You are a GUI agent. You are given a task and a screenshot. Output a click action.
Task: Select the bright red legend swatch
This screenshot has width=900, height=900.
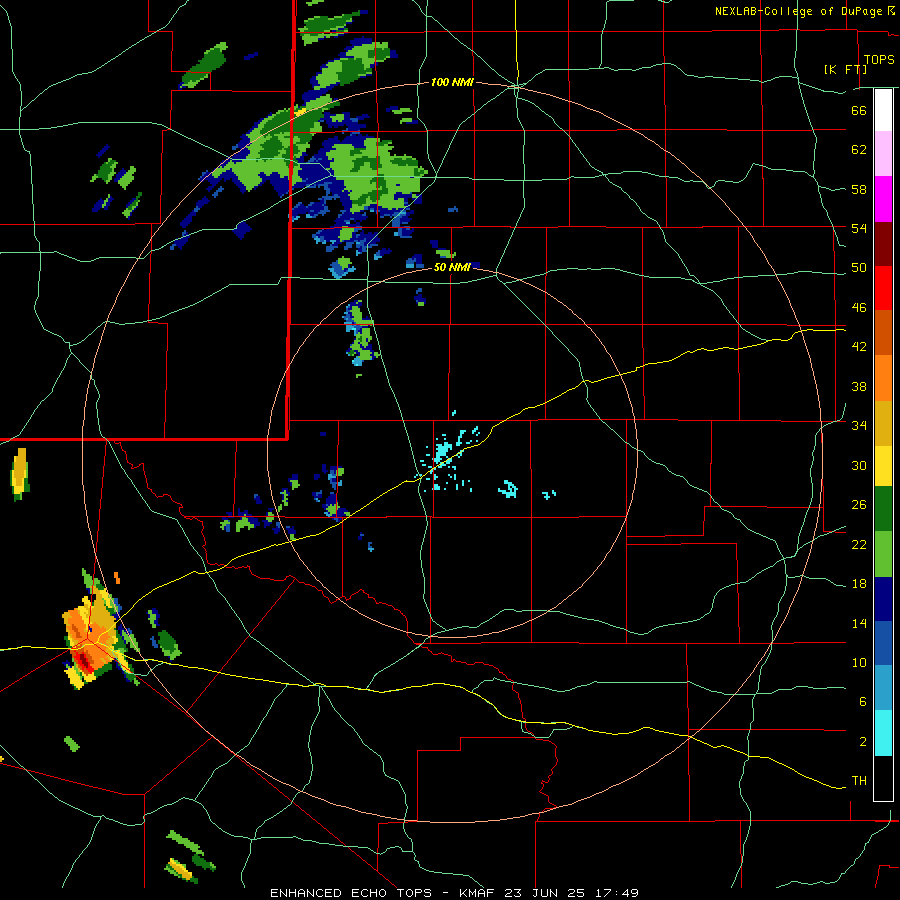(883, 288)
